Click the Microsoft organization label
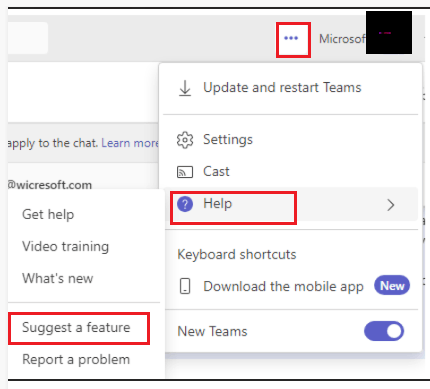Screen dimensions: 430x389 pos(342,39)
